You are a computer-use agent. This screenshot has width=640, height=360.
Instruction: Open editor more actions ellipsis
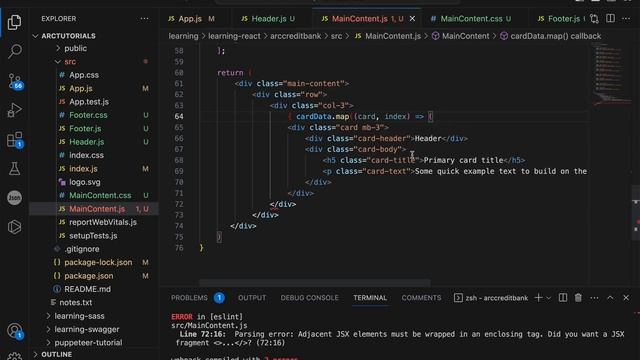tap(626, 19)
